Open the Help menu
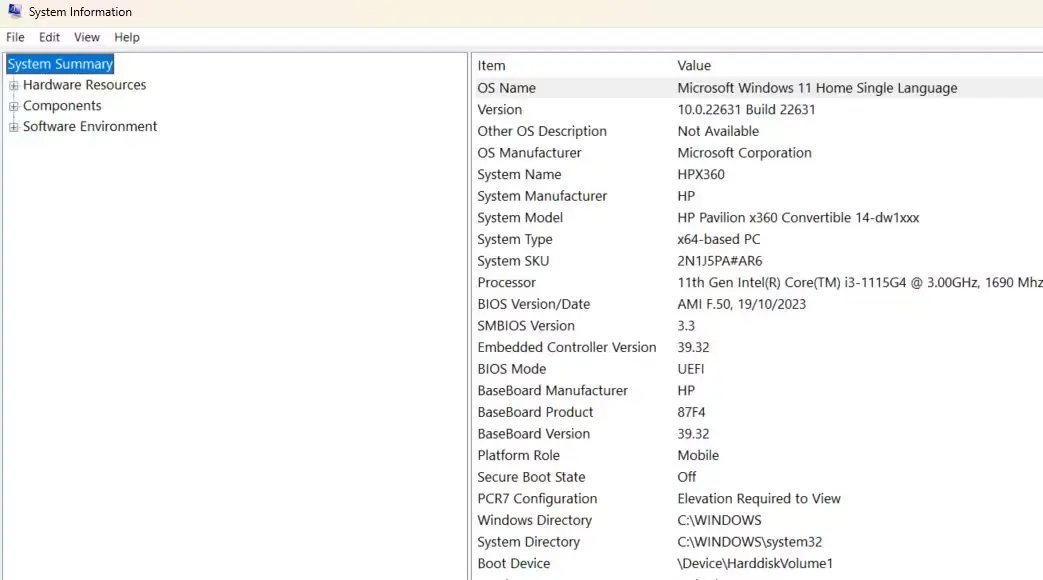Image resolution: width=1043 pixels, height=580 pixels. pos(126,37)
